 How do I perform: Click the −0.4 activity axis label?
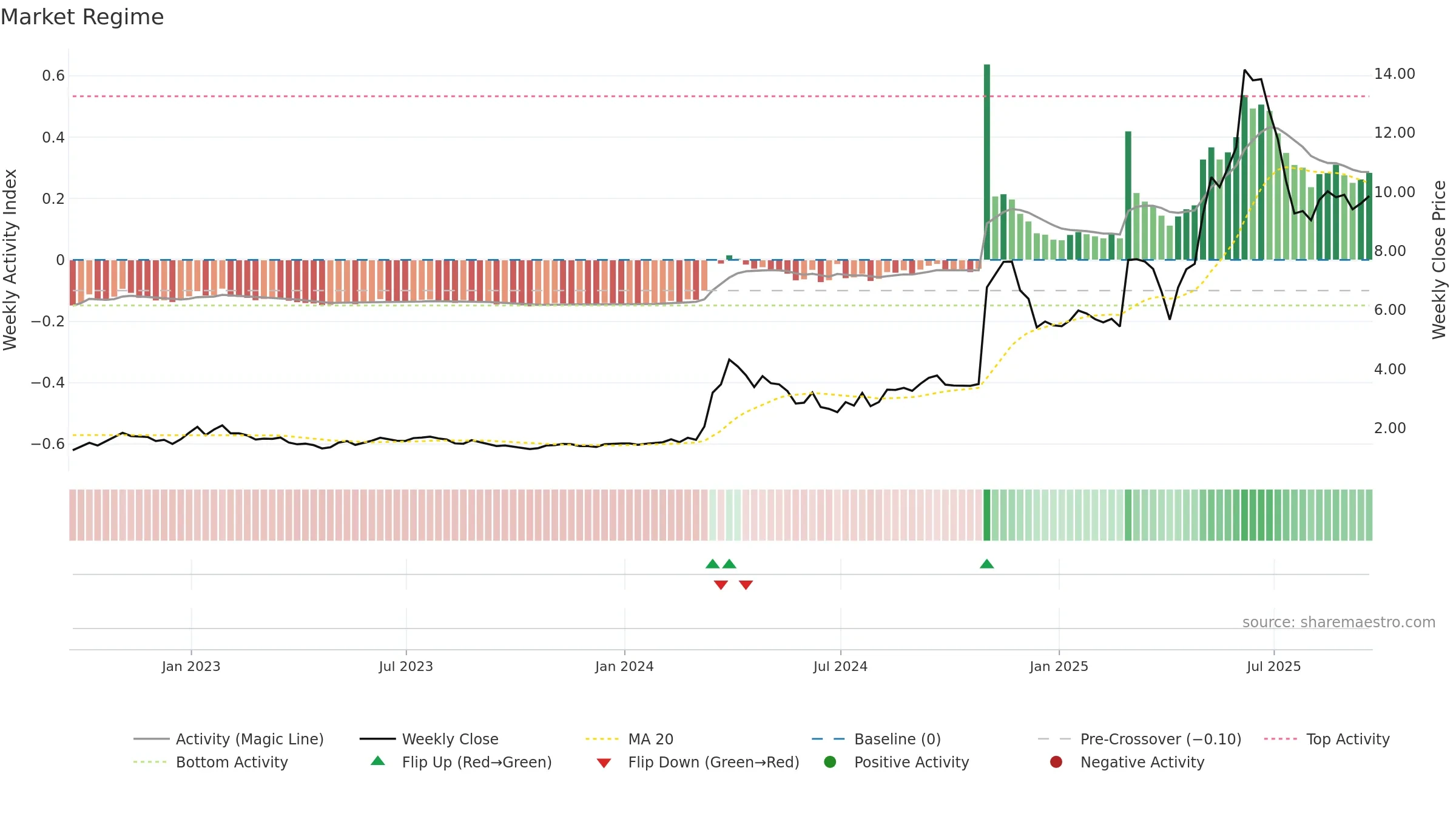coord(48,383)
